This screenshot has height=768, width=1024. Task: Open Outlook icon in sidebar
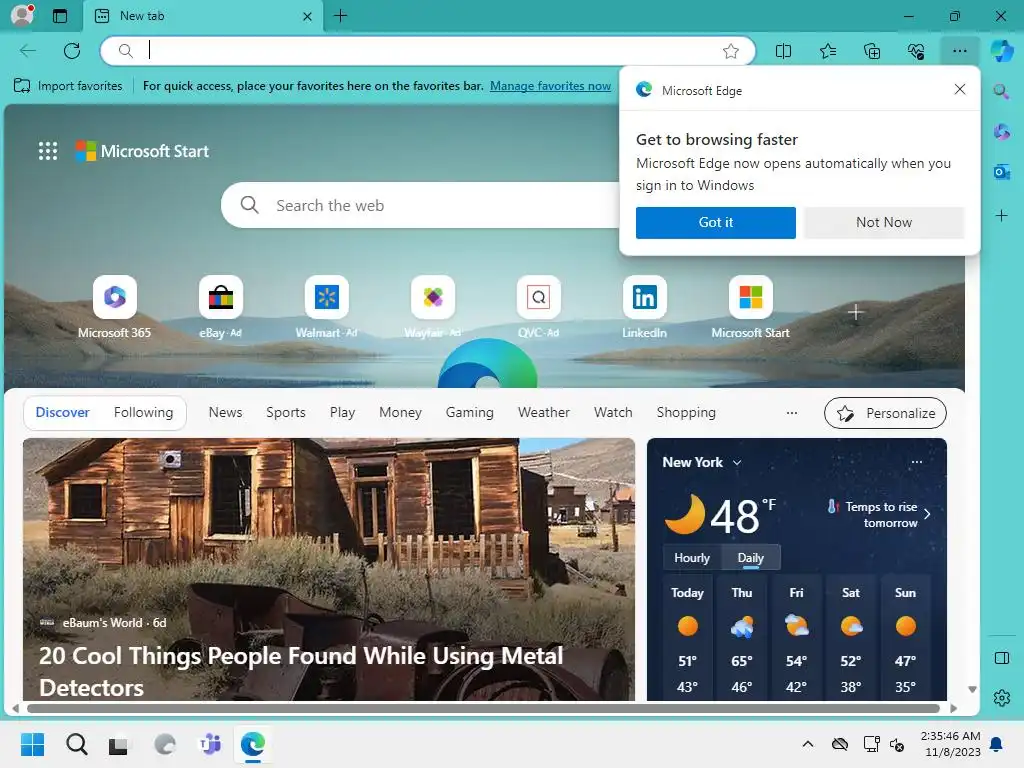1001,172
